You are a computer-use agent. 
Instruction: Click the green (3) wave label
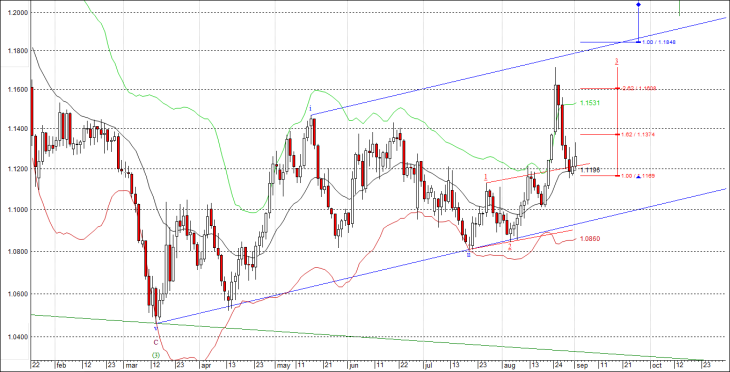[x=156, y=355]
